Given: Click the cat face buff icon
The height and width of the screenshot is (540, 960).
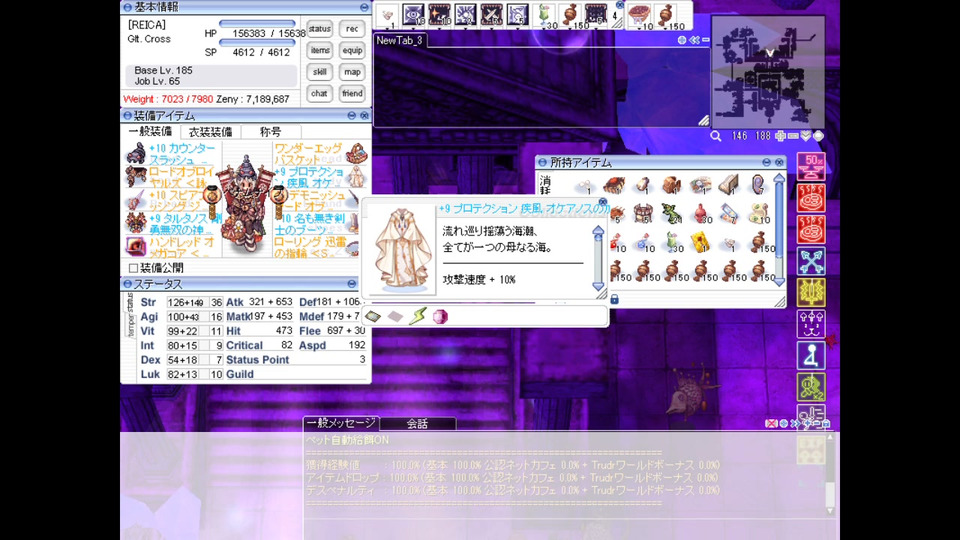Looking at the screenshot, I should pos(811,324).
